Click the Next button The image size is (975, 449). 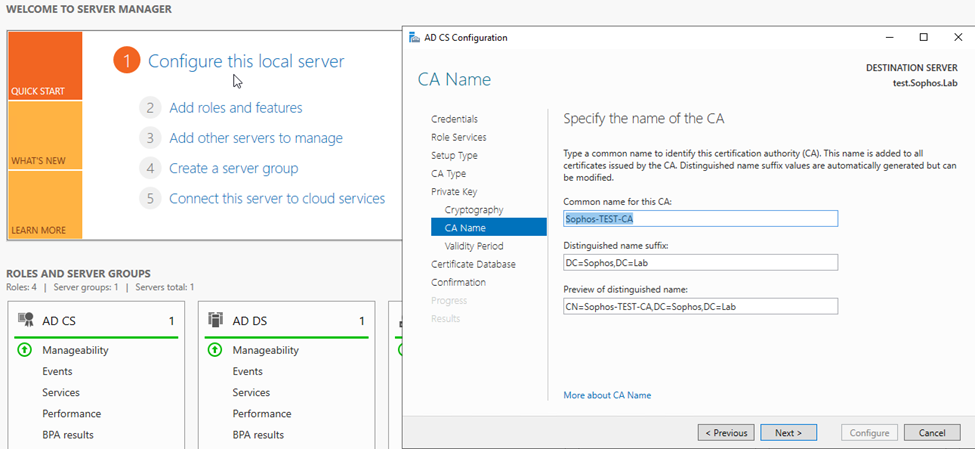tap(788, 433)
